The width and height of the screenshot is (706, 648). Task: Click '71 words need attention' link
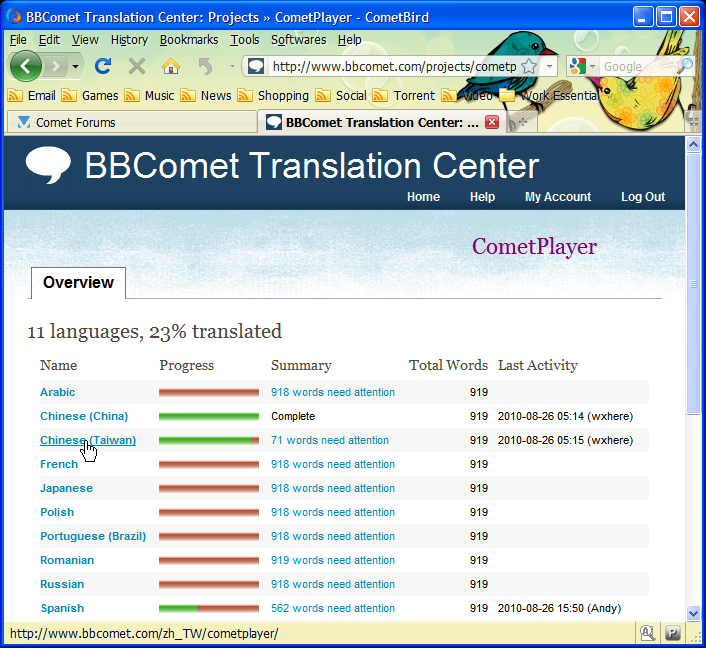click(330, 440)
